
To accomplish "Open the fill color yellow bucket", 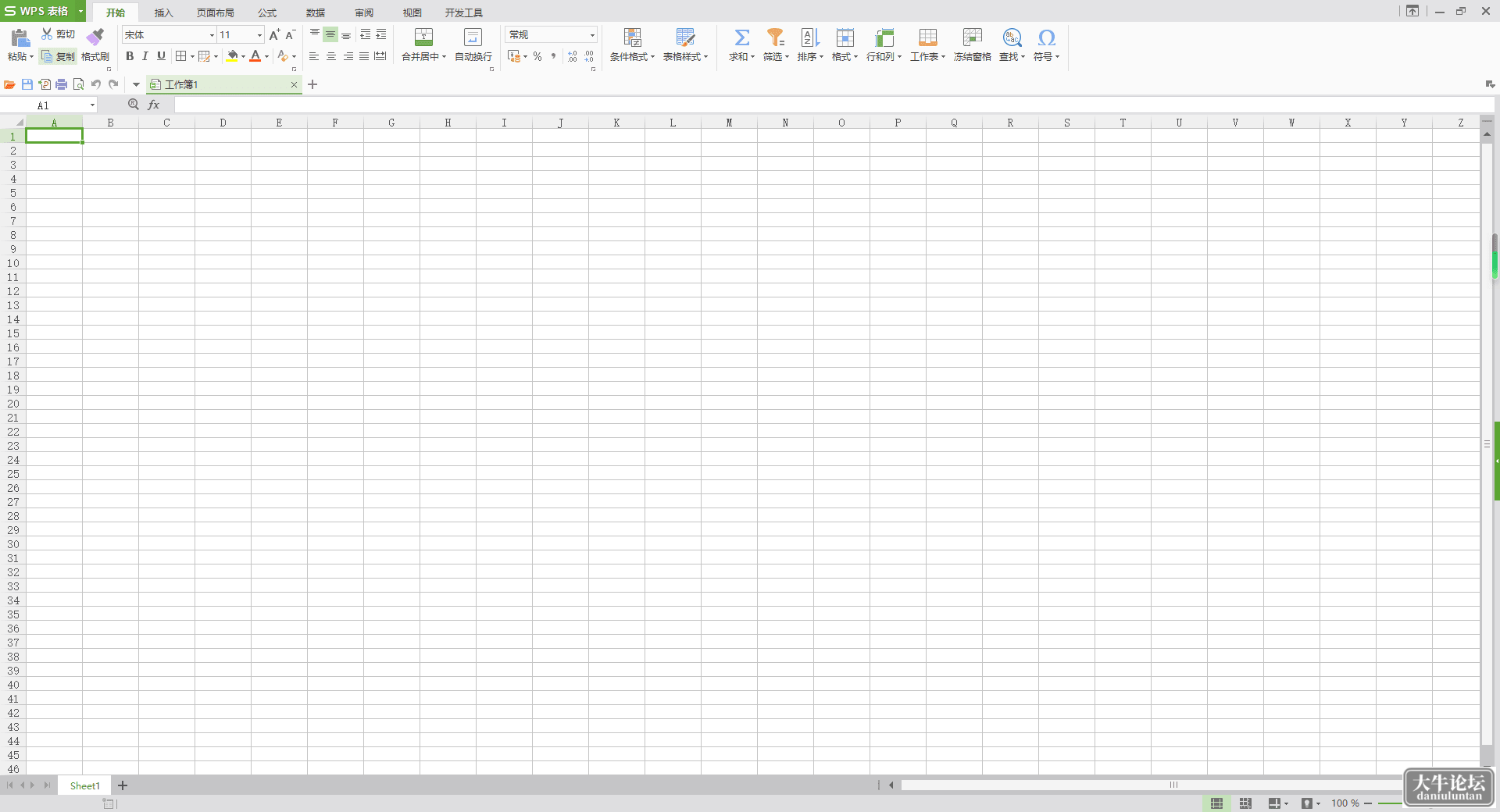I will [x=232, y=56].
